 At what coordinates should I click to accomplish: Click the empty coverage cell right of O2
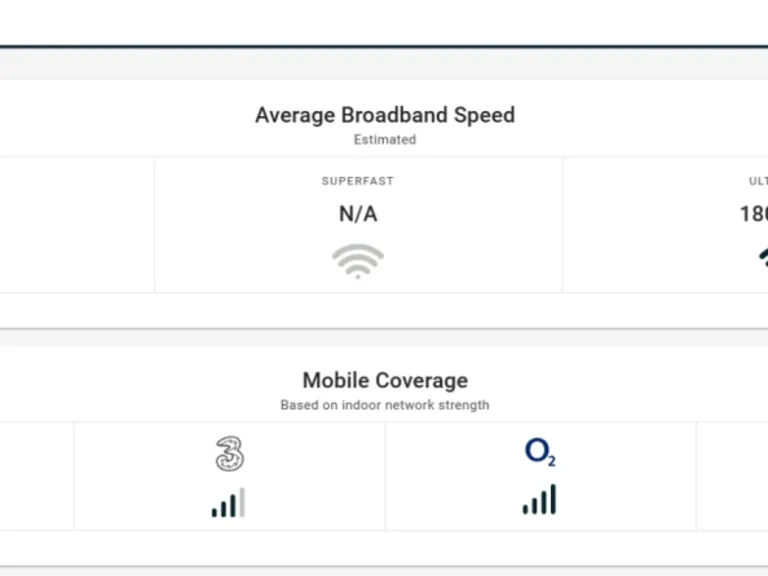732,476
